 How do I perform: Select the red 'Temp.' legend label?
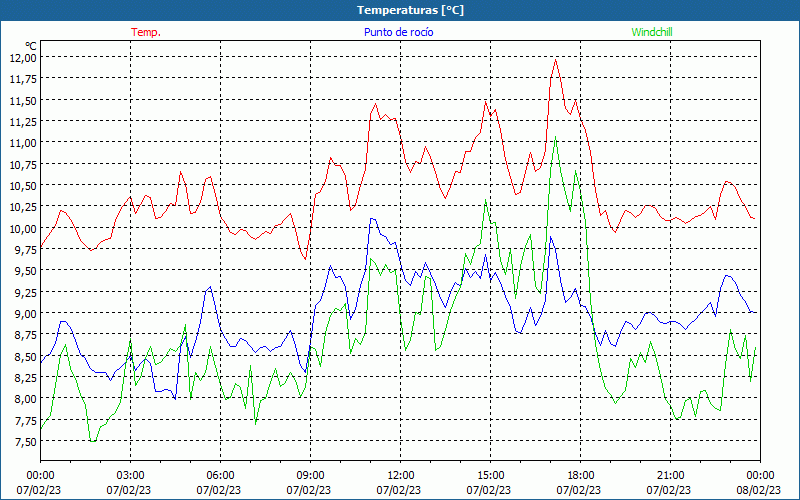(x=146, y=32)
